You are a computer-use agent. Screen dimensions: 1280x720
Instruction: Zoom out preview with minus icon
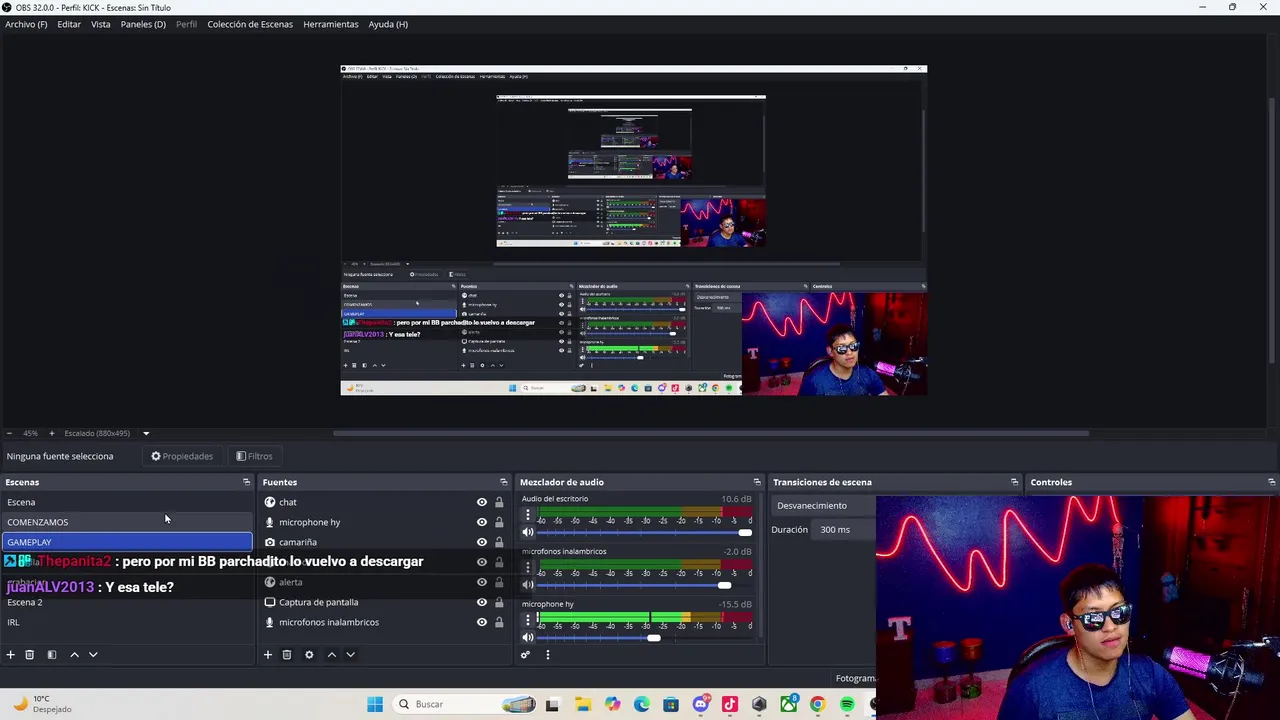[x=10, y=433]
